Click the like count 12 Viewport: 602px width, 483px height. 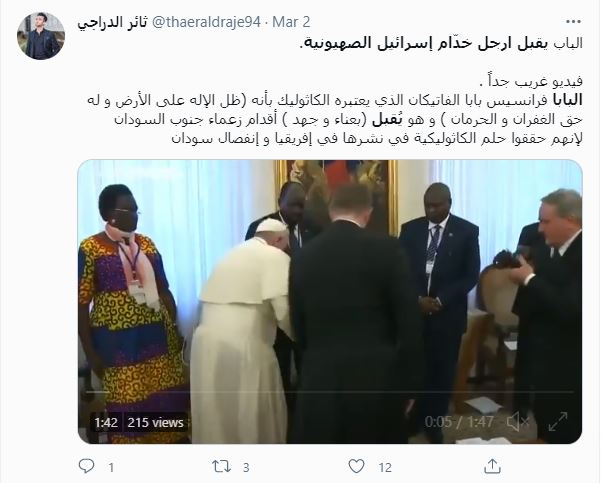coord(385,467)
